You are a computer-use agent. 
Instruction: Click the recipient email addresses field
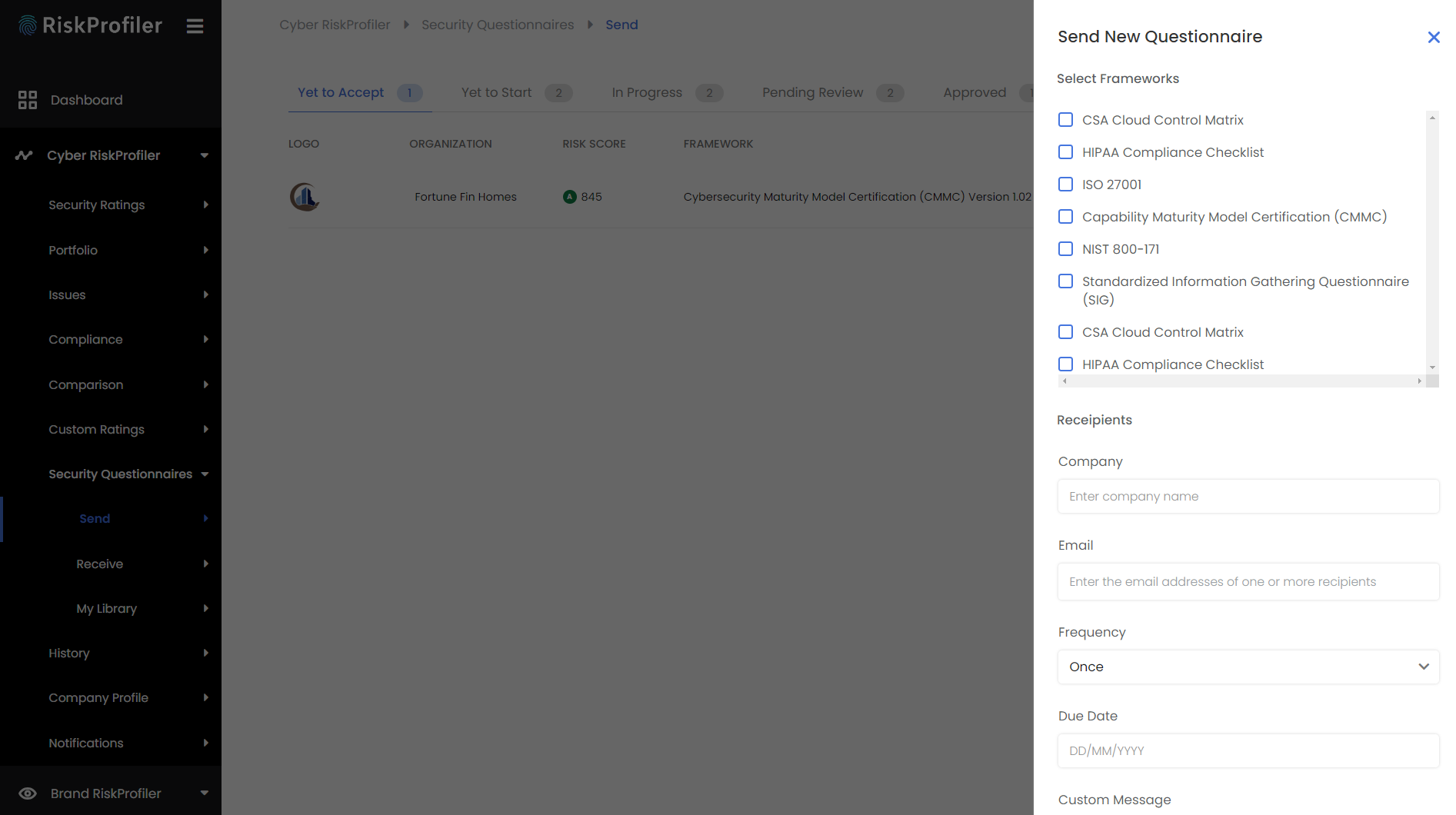point(1248,582)
